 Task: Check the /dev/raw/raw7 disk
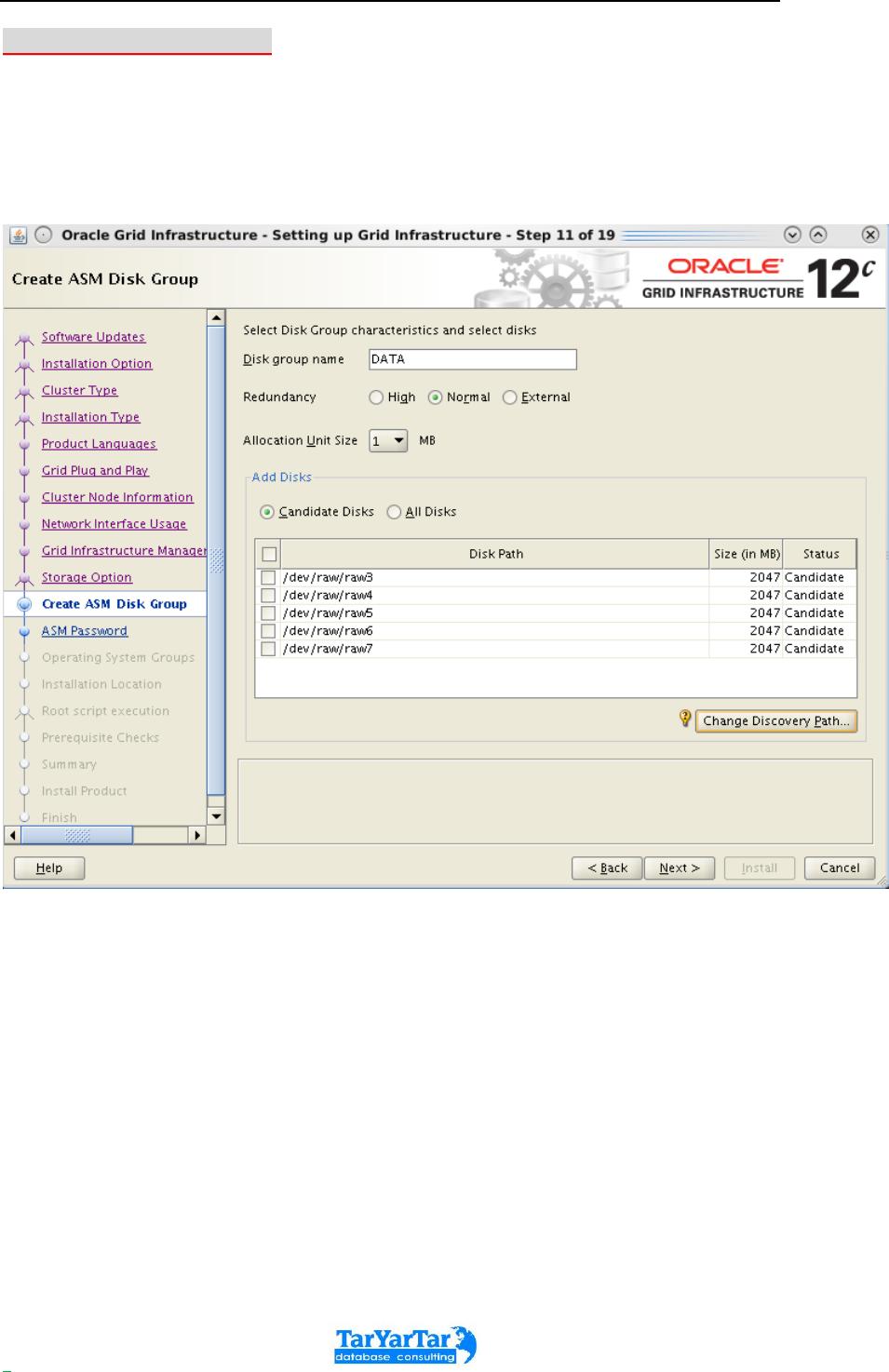268,649
